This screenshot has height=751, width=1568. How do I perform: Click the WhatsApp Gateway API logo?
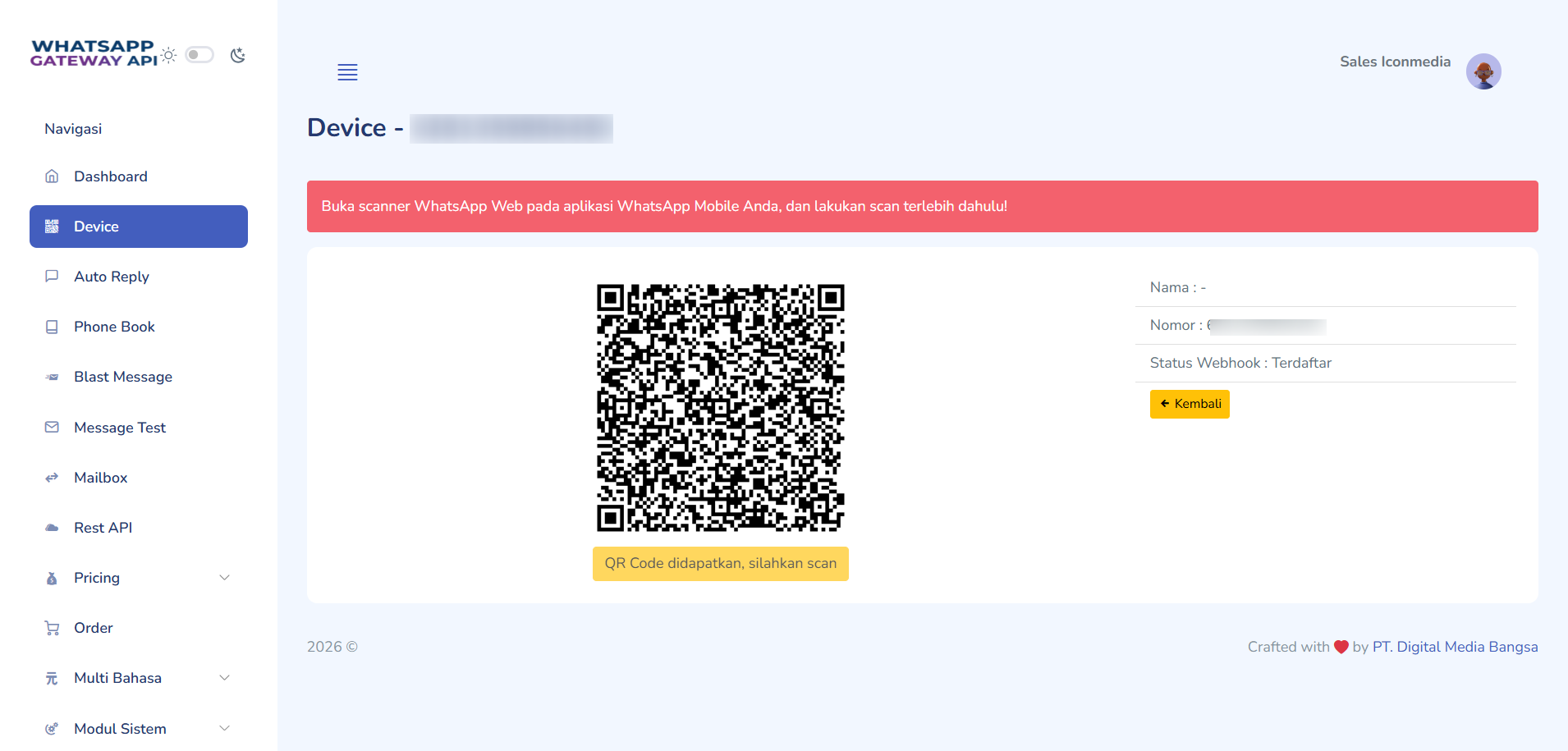point(94,53)
